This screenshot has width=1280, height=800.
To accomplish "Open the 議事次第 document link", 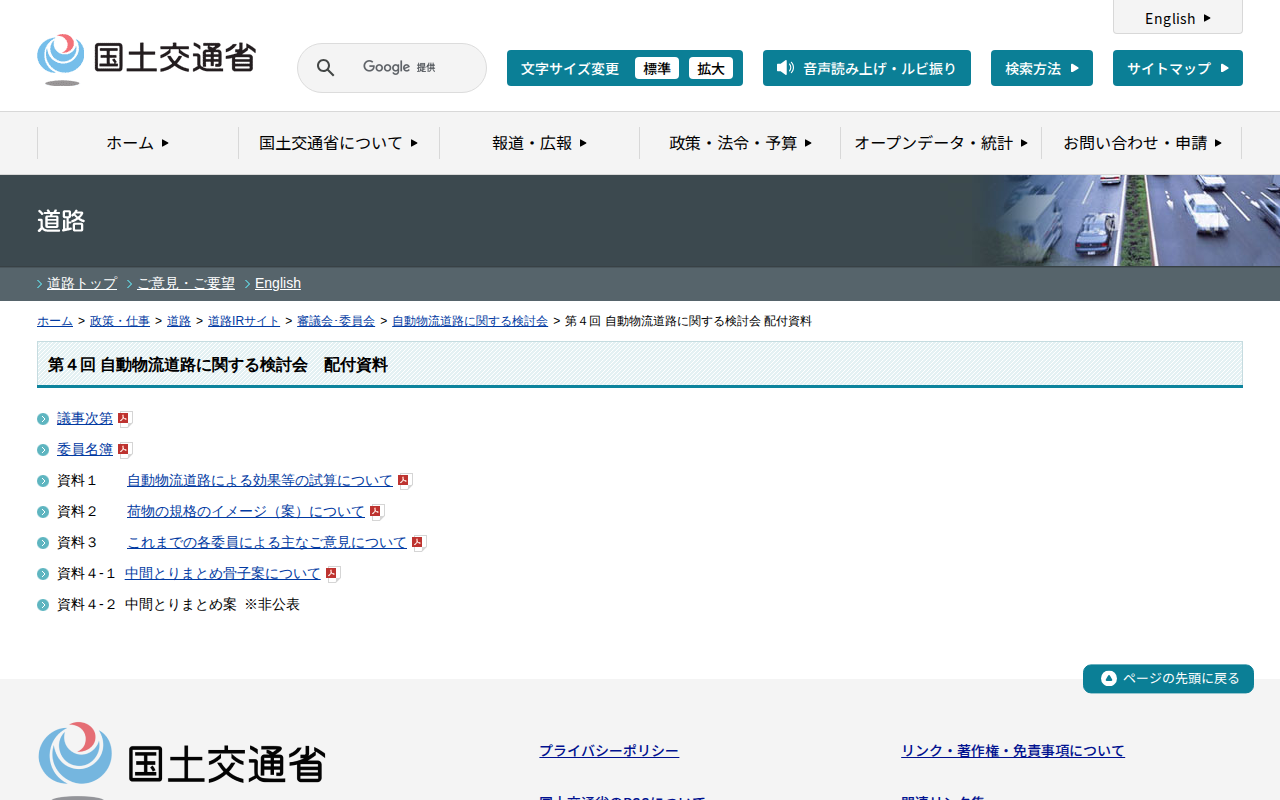I will [85, 419].
